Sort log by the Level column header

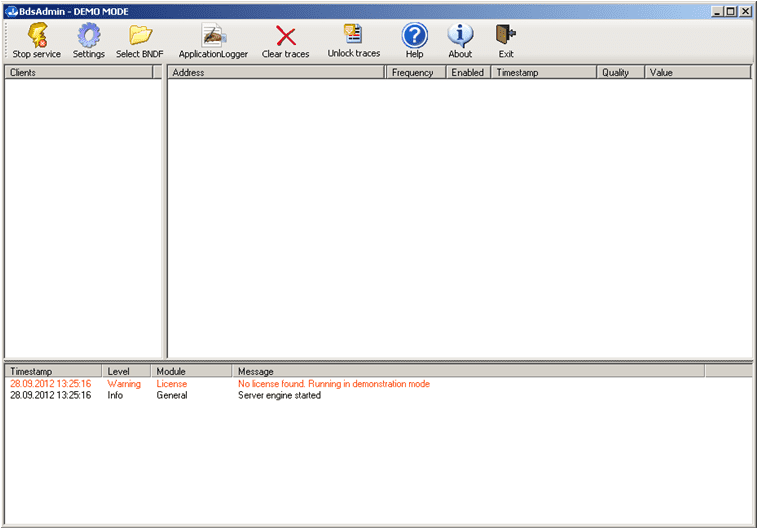coord(126,372)
